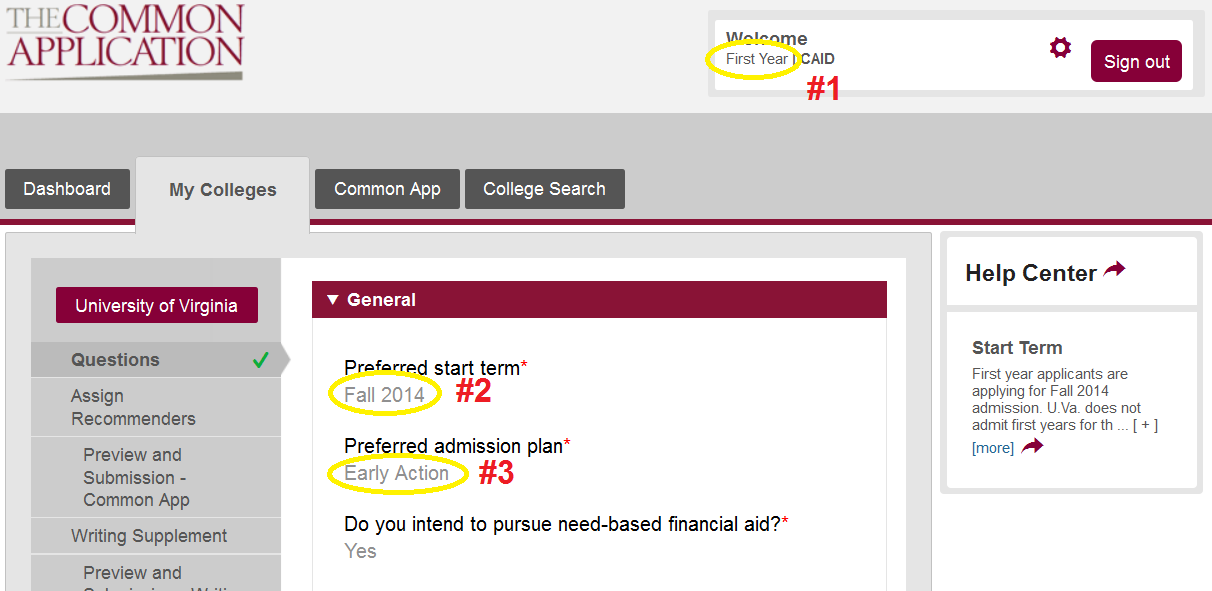Click the green checkmark beside Questions

click(x=261, y=360)
